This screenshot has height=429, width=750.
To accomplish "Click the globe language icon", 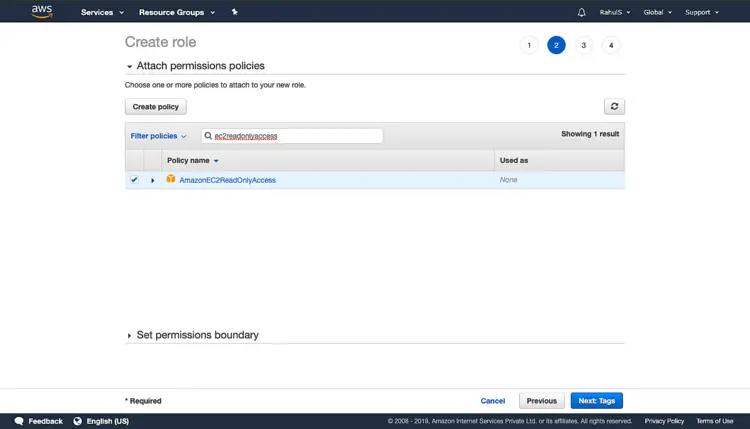I will click(x=77, y=421).
